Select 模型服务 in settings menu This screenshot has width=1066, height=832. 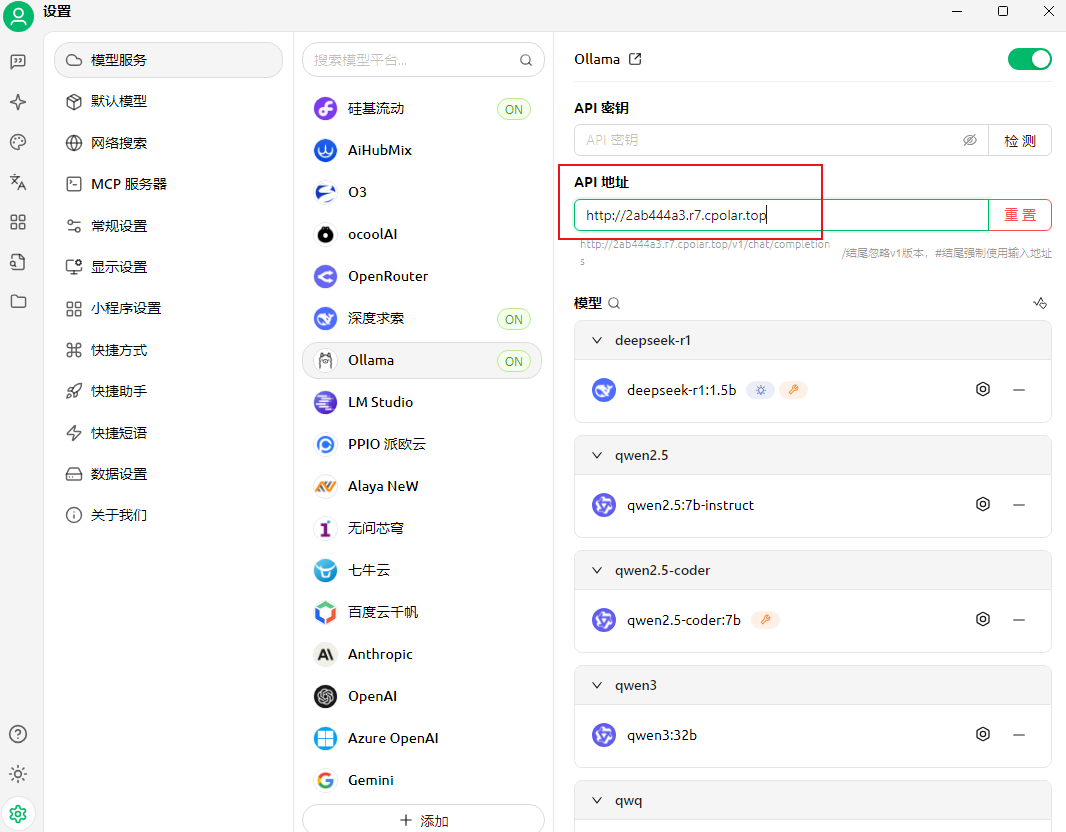point(169,60)
